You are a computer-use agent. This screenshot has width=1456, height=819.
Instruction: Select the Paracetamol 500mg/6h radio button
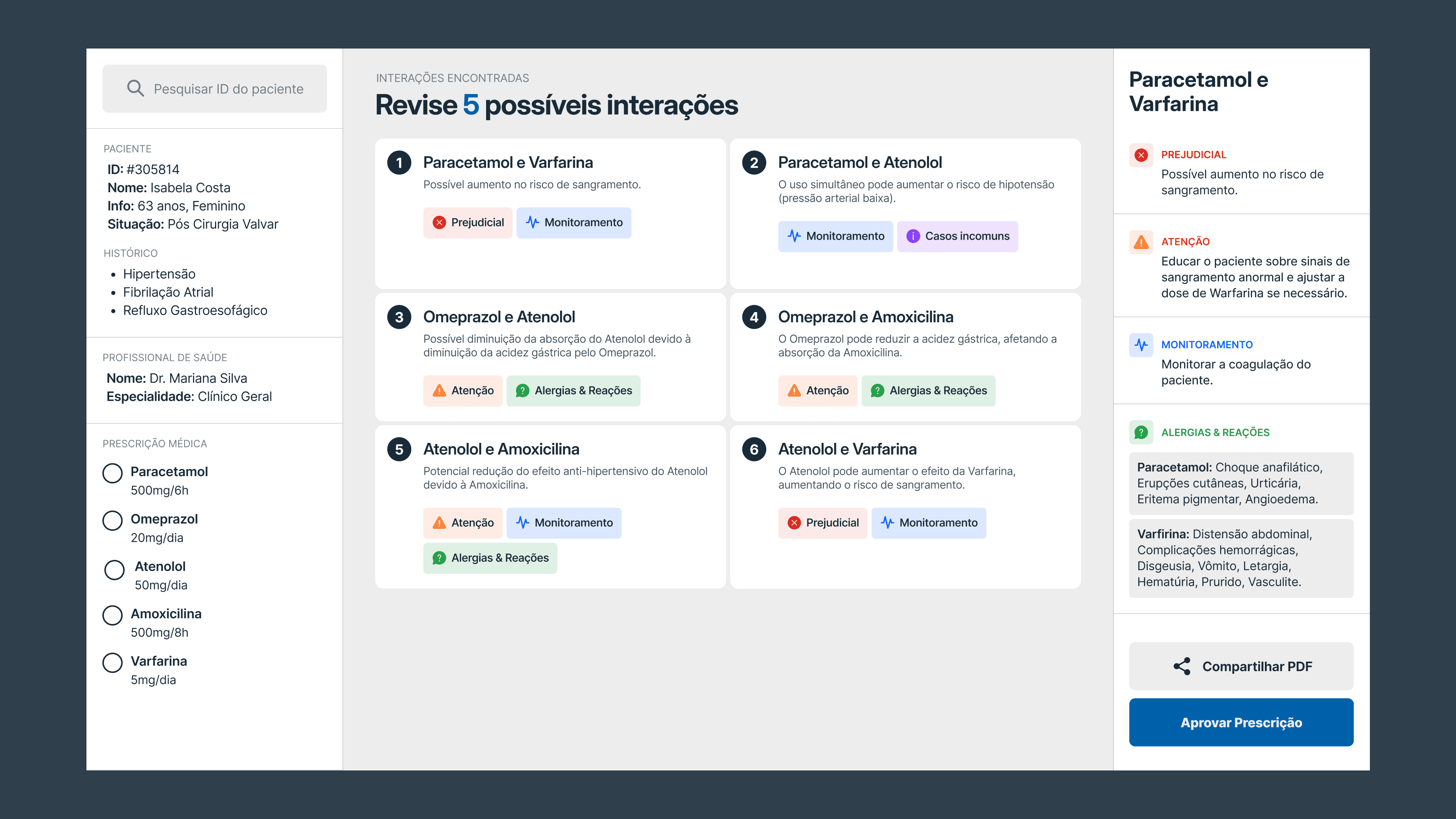pyautogui.click(x=113, y=473)
